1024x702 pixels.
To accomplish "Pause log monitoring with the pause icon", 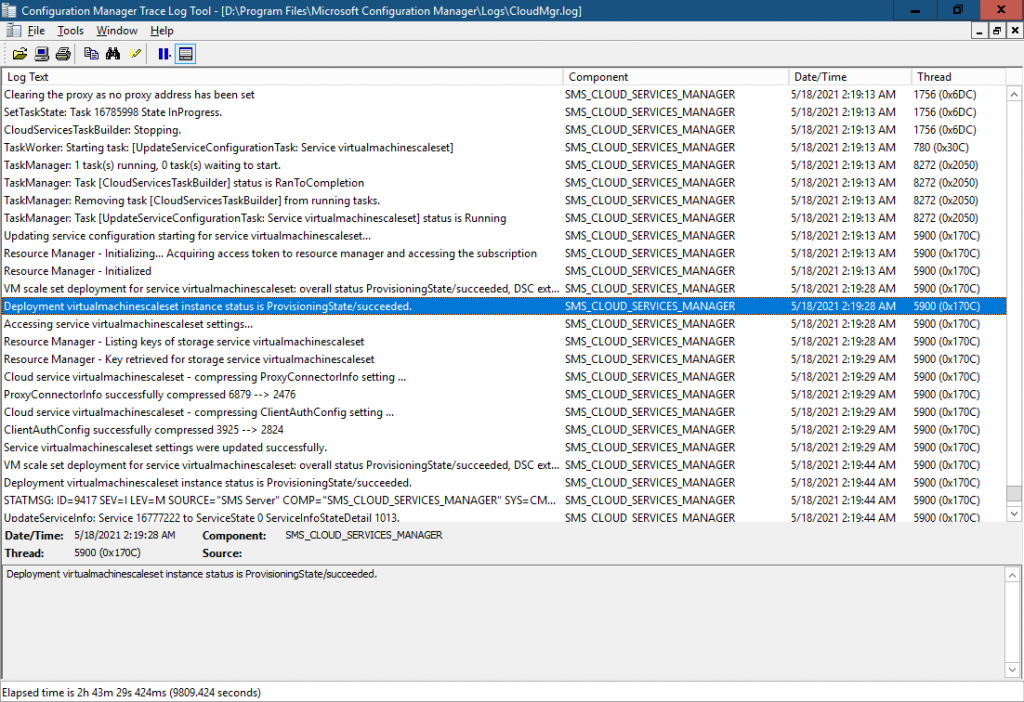I will 164,53.
